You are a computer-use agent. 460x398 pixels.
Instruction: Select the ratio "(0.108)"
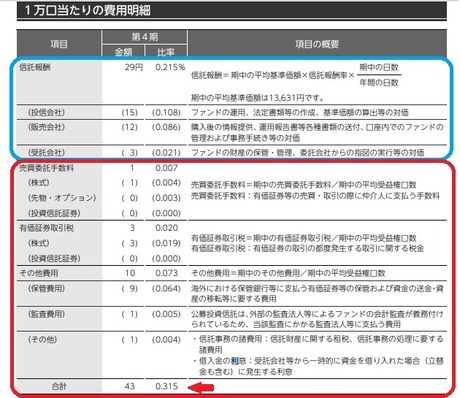coord(166,113)
